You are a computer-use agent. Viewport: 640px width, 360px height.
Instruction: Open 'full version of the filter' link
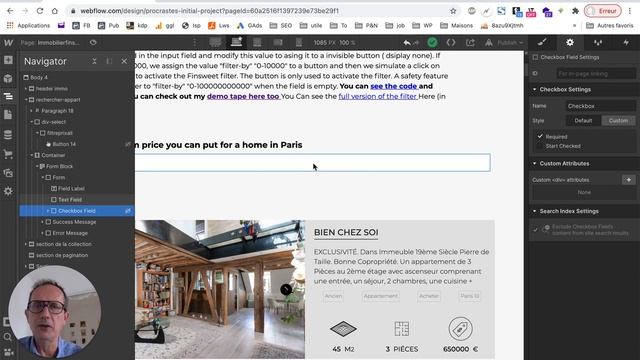click(x=378, y=96)
